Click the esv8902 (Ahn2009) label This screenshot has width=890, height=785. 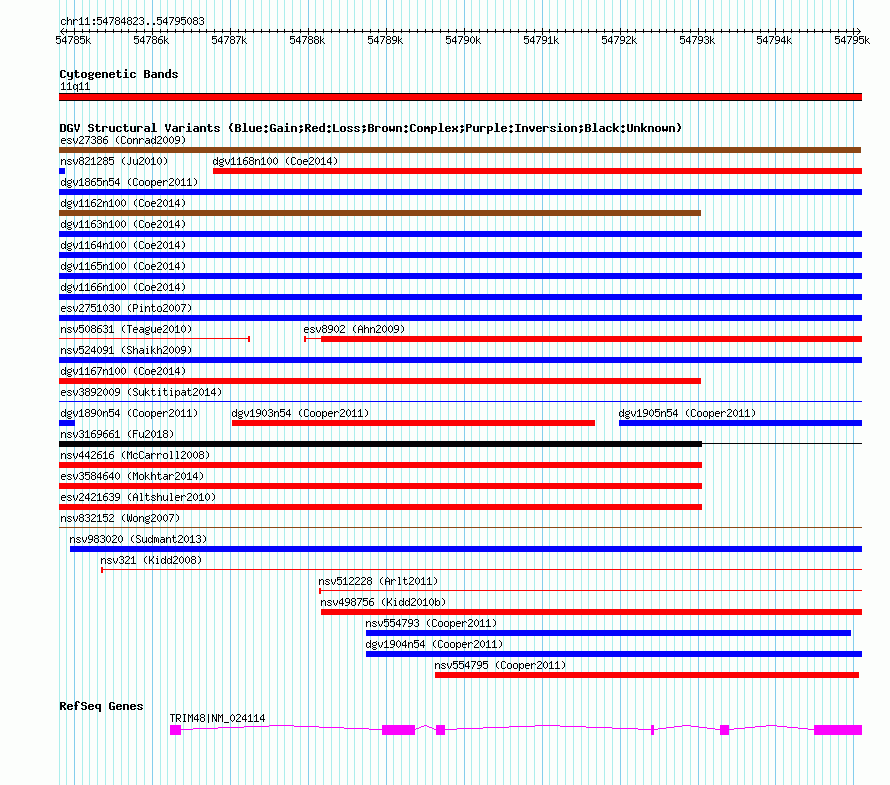354,329
